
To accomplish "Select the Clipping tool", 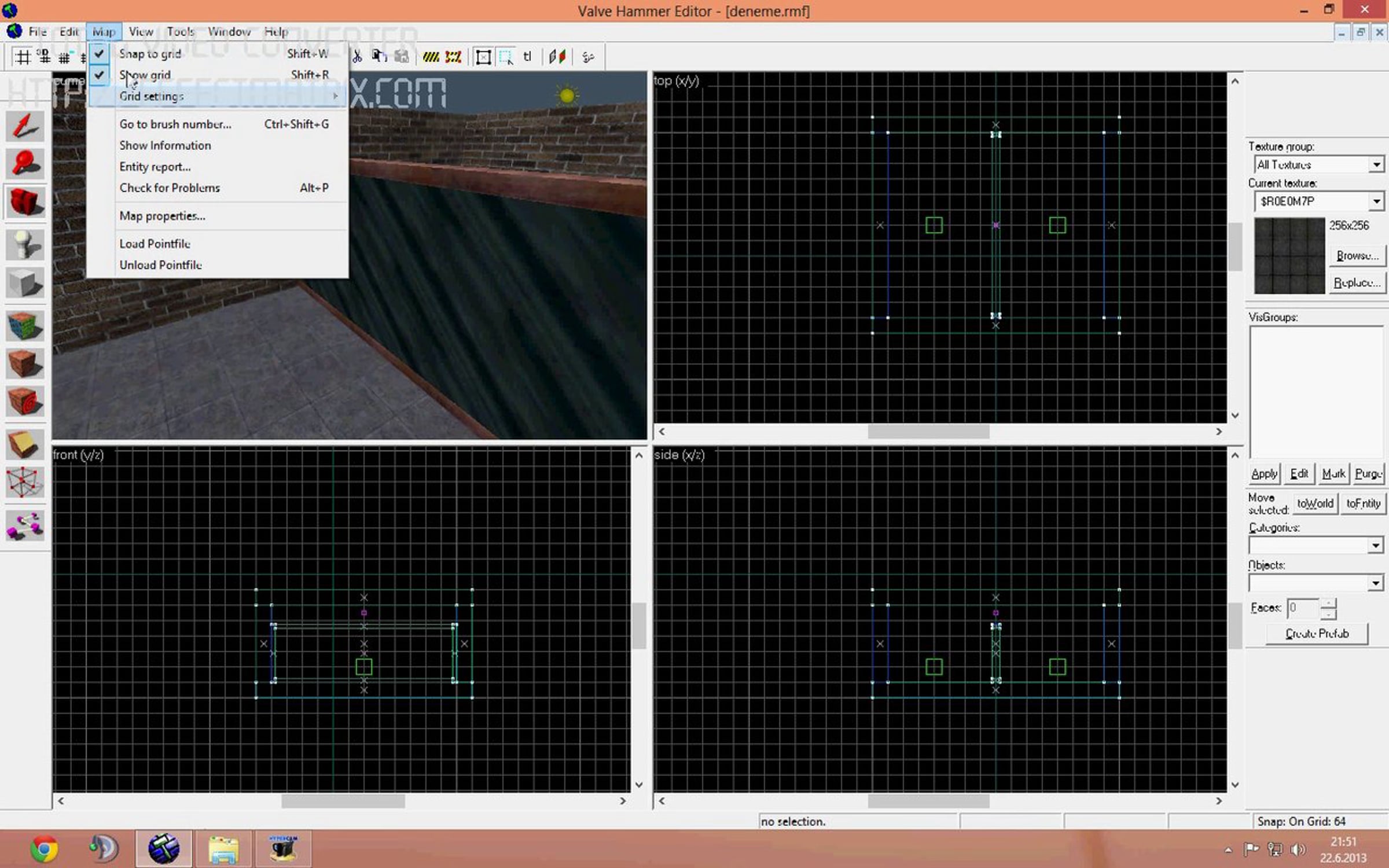I will pyautogui.click(x=25, y=445).
